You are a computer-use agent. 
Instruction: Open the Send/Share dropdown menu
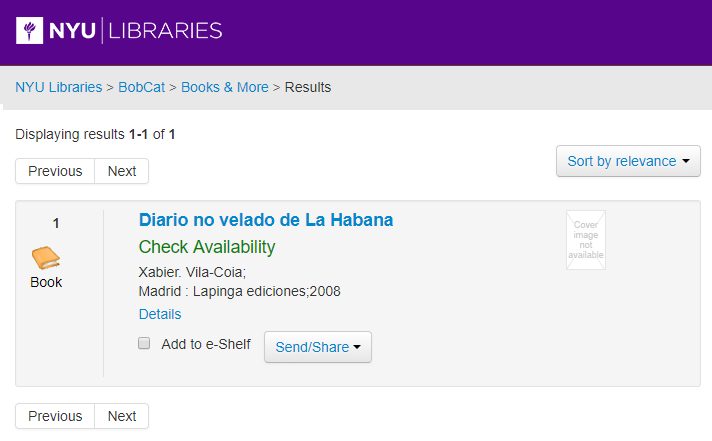click(318, 347)
